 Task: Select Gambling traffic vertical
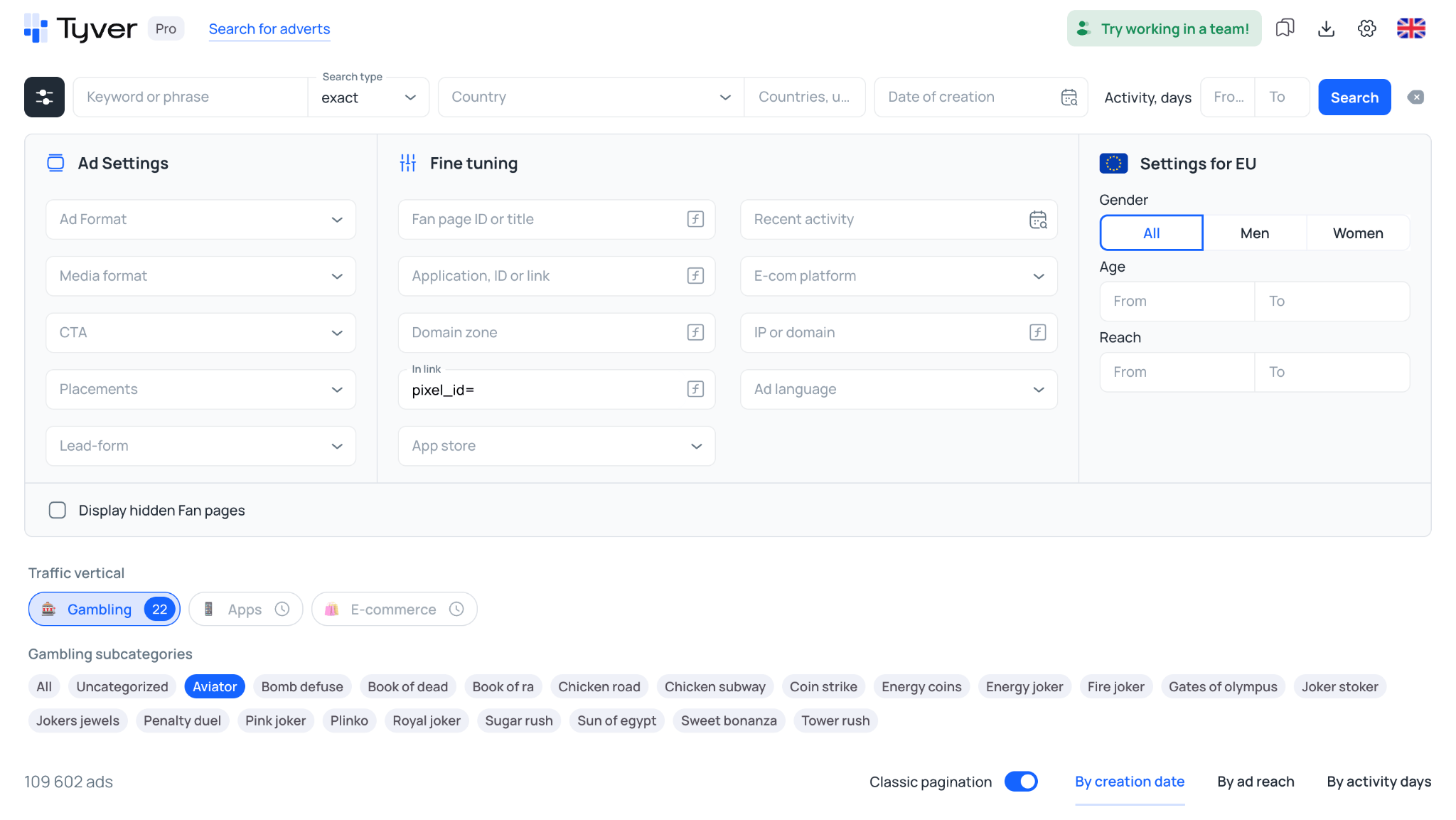click(104, 609)
